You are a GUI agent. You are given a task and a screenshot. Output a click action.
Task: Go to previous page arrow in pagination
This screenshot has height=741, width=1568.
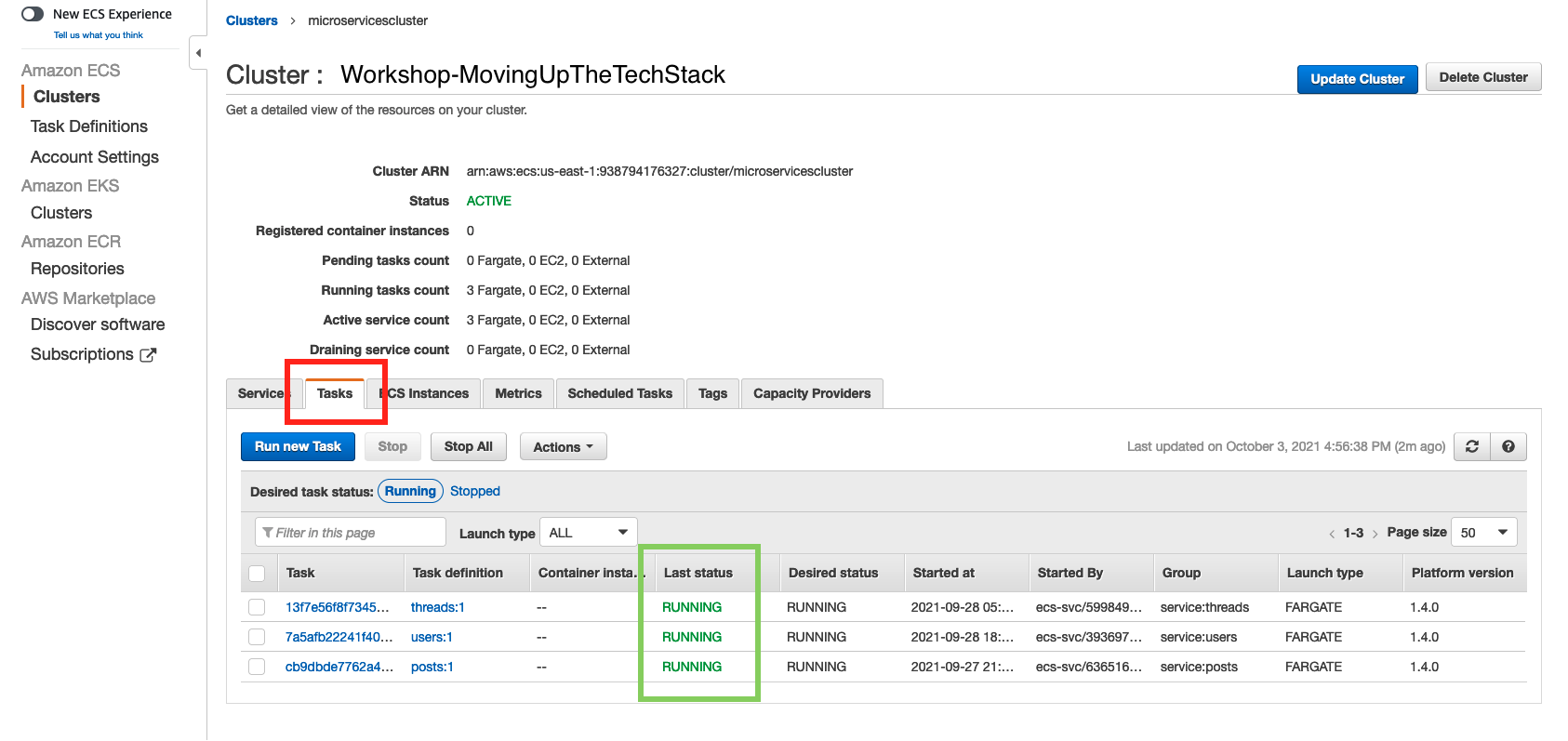(1332, 534)
